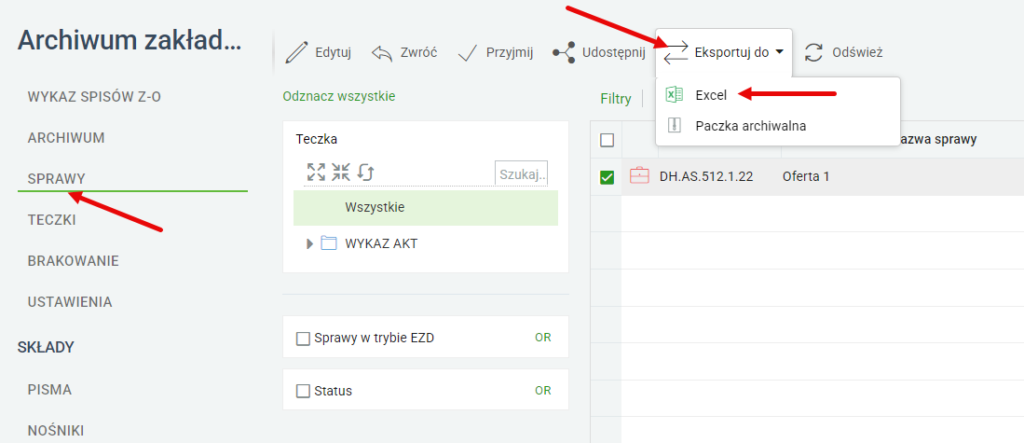Click the Filtry link
The image size is (1024, 443).
coord(616,99)
